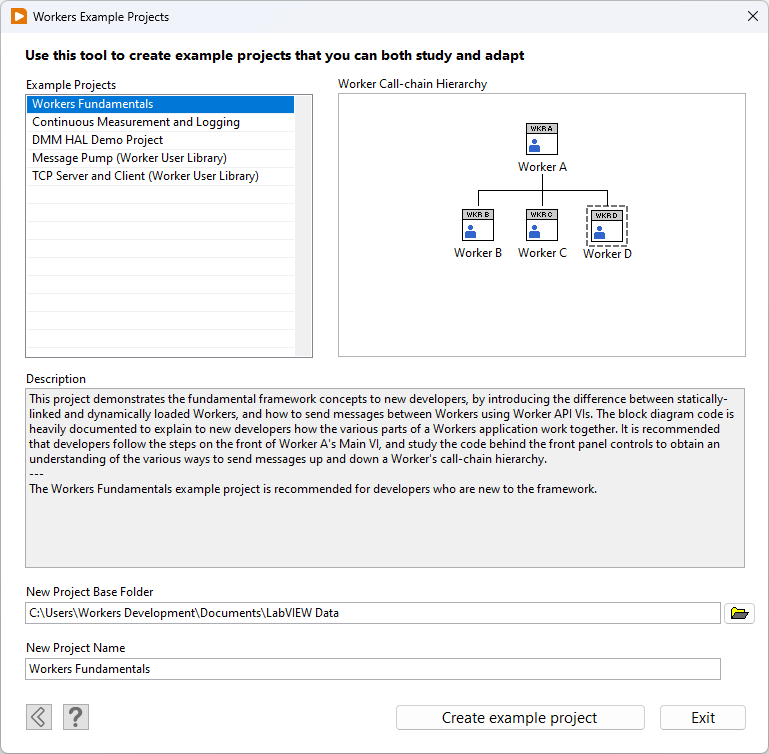This screenshot has width=769, height=754.
Task: Select the Worker C node icon
Action: point(541,225)
